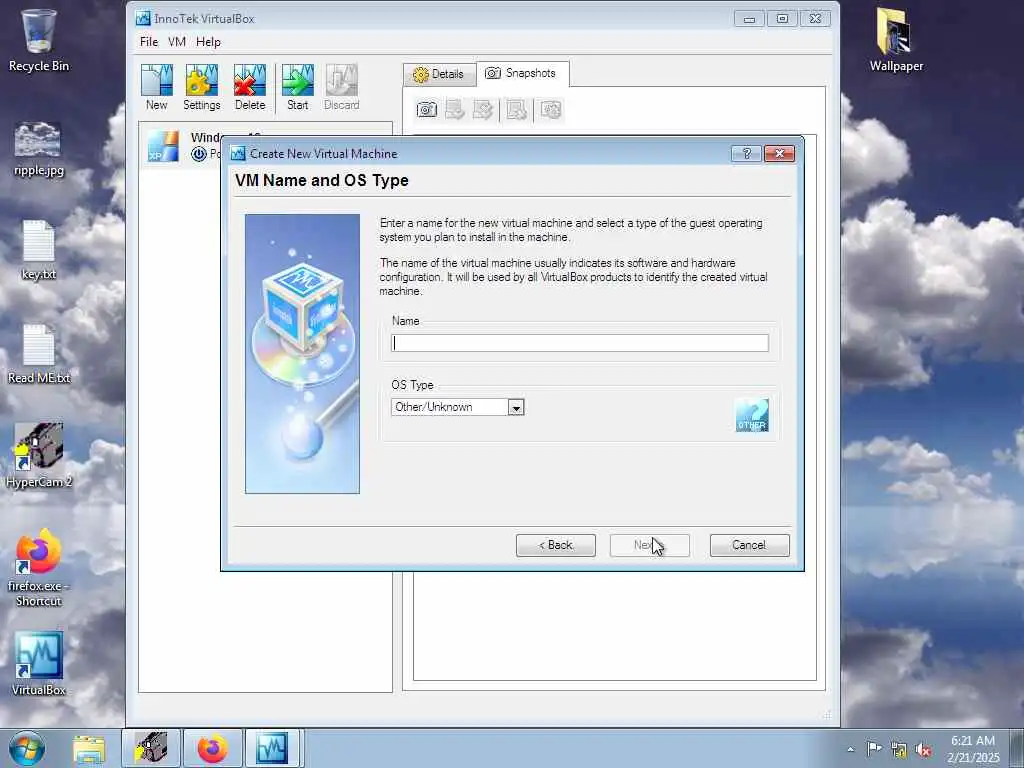The image size is (1024, 768).
Task: Switch to HyperCam in the taskbar
Action: (151, 748)
